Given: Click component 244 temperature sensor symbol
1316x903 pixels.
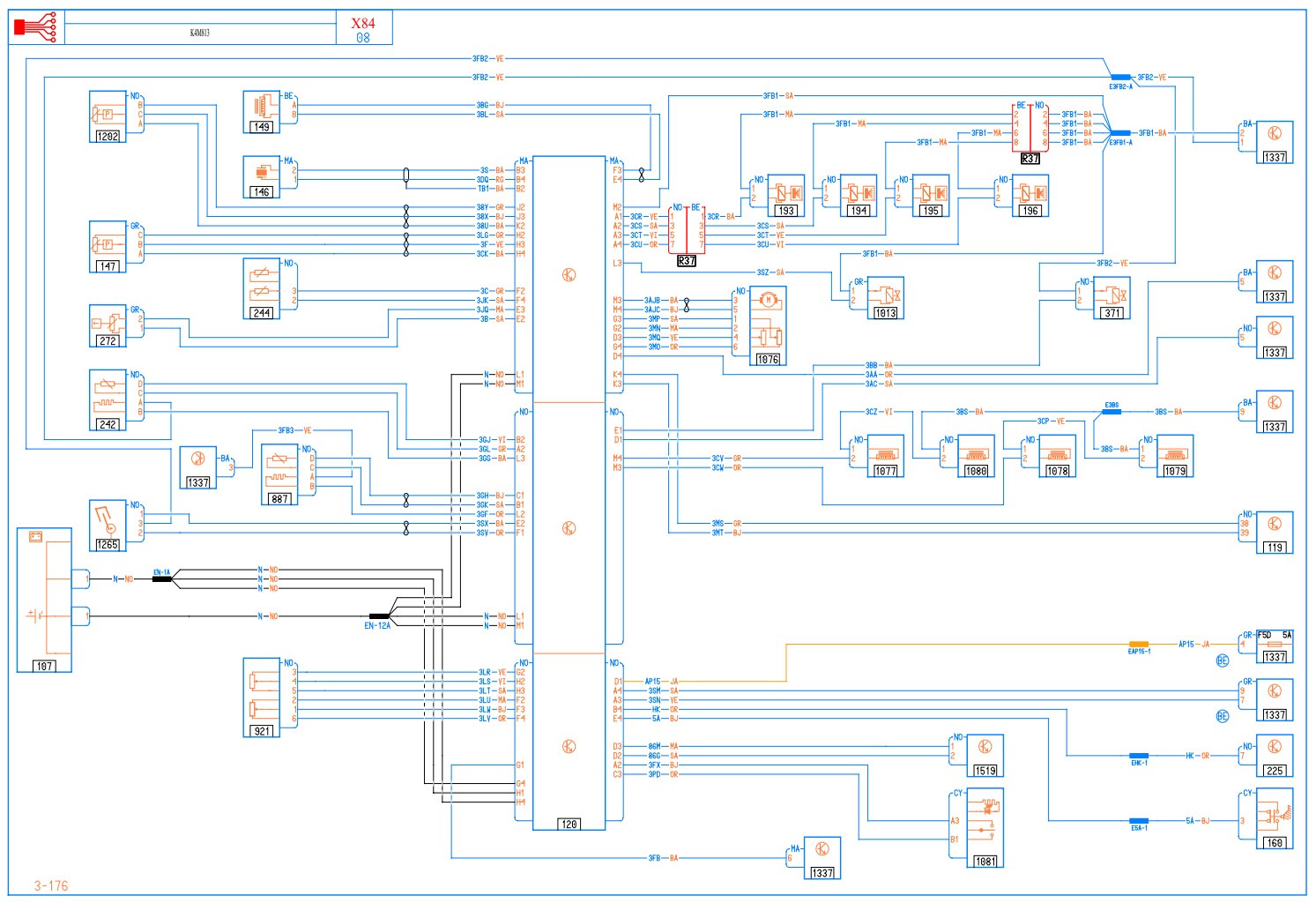Looking at the screenshot, I should (x=262, y=288).
